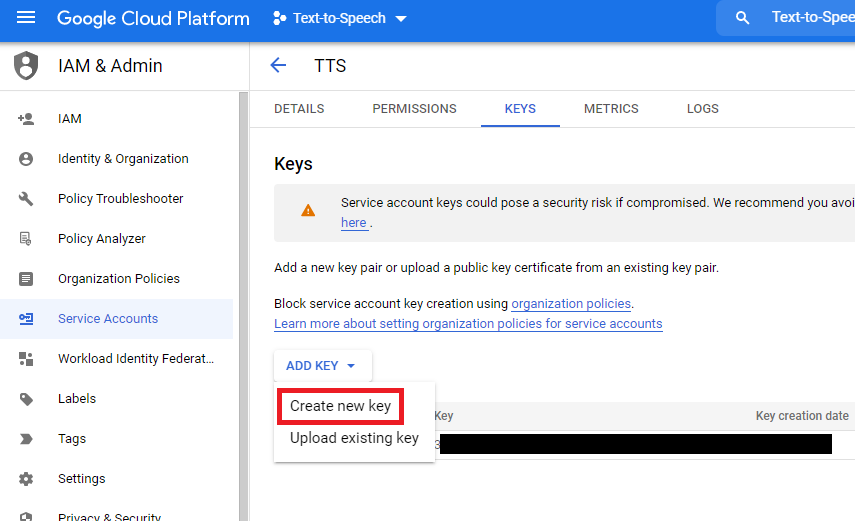Collapse the ADD KEY dropdown
This screenshot has width=855, height=521.
pyautogui.click(x=321, y=366)
